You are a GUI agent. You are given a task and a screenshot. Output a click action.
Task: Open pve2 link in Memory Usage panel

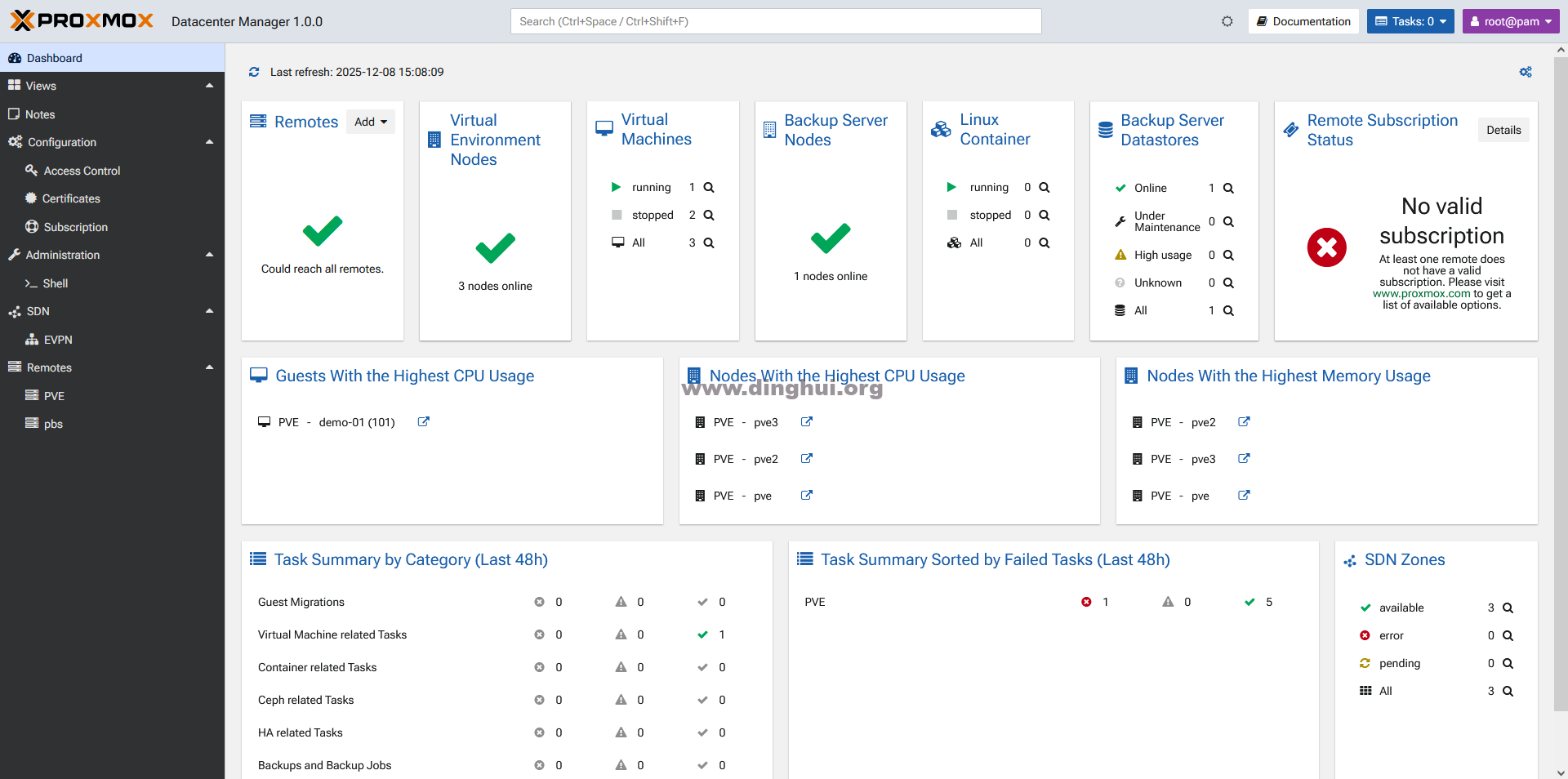pyautogui.click(x=1244, y=422)
